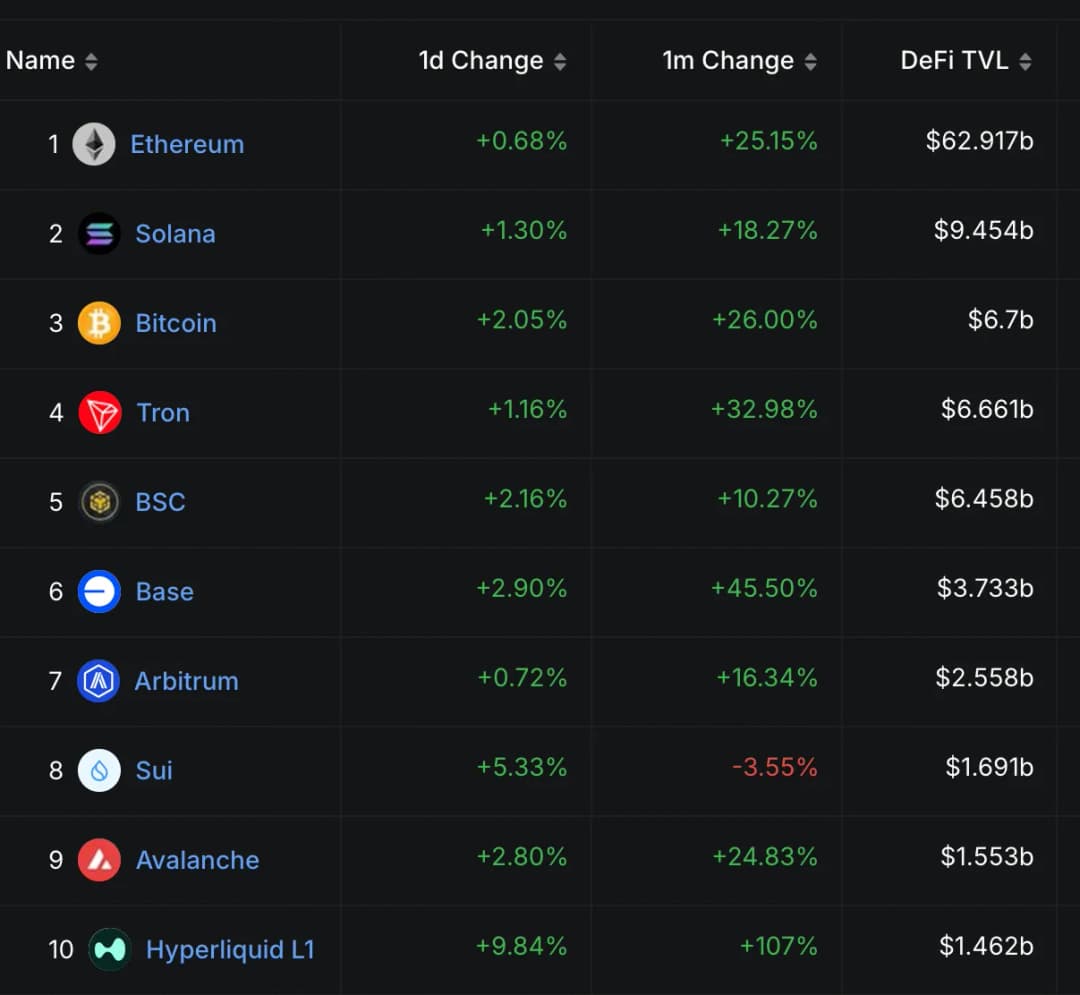Open the Hyperliquid L1 chain link

[230, 949]
